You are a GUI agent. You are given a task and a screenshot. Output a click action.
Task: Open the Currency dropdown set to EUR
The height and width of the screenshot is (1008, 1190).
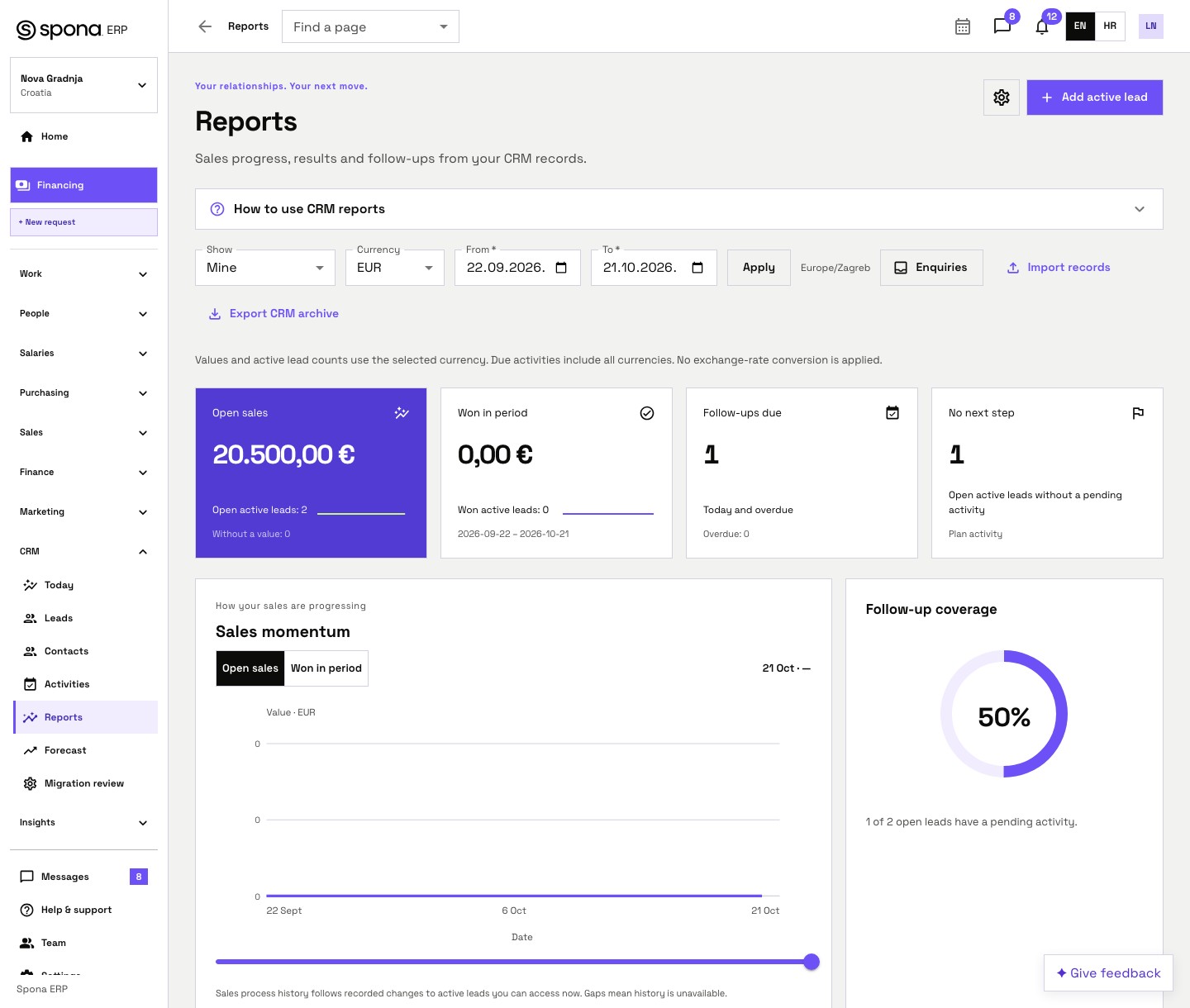click(x=395, y=268)
